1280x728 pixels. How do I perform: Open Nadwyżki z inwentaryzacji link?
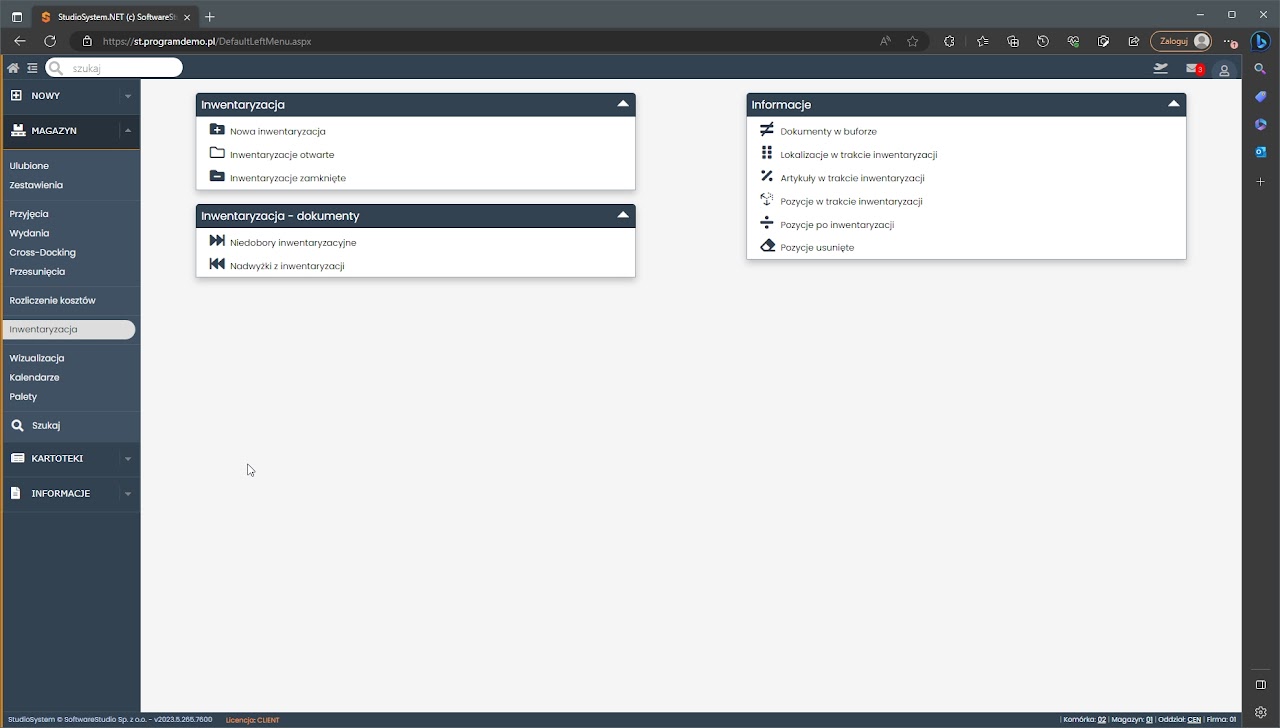click(x=287, y=266)
